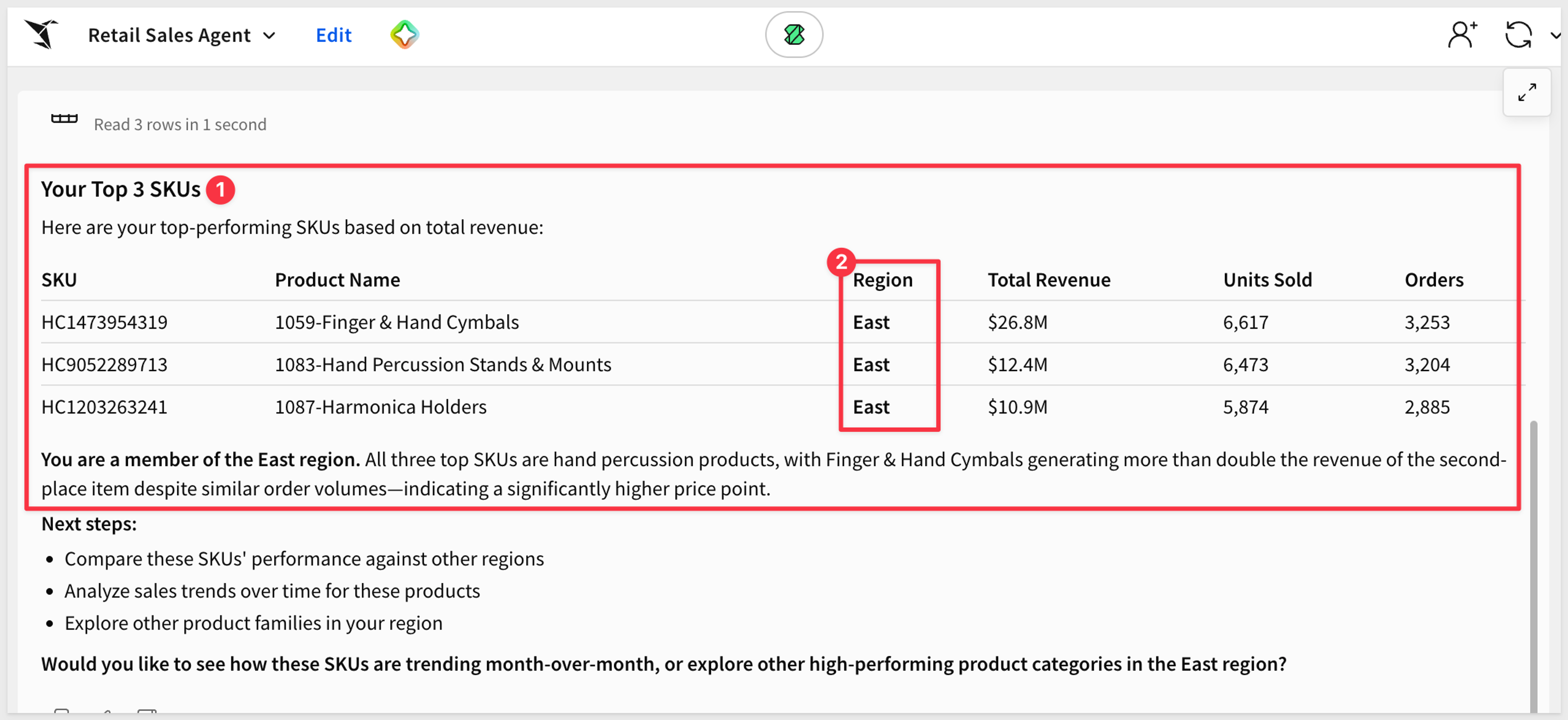Select SKU cell HC1203263241
The image size is (1568, 720).
pyautogui.click(x=104, y=407)
